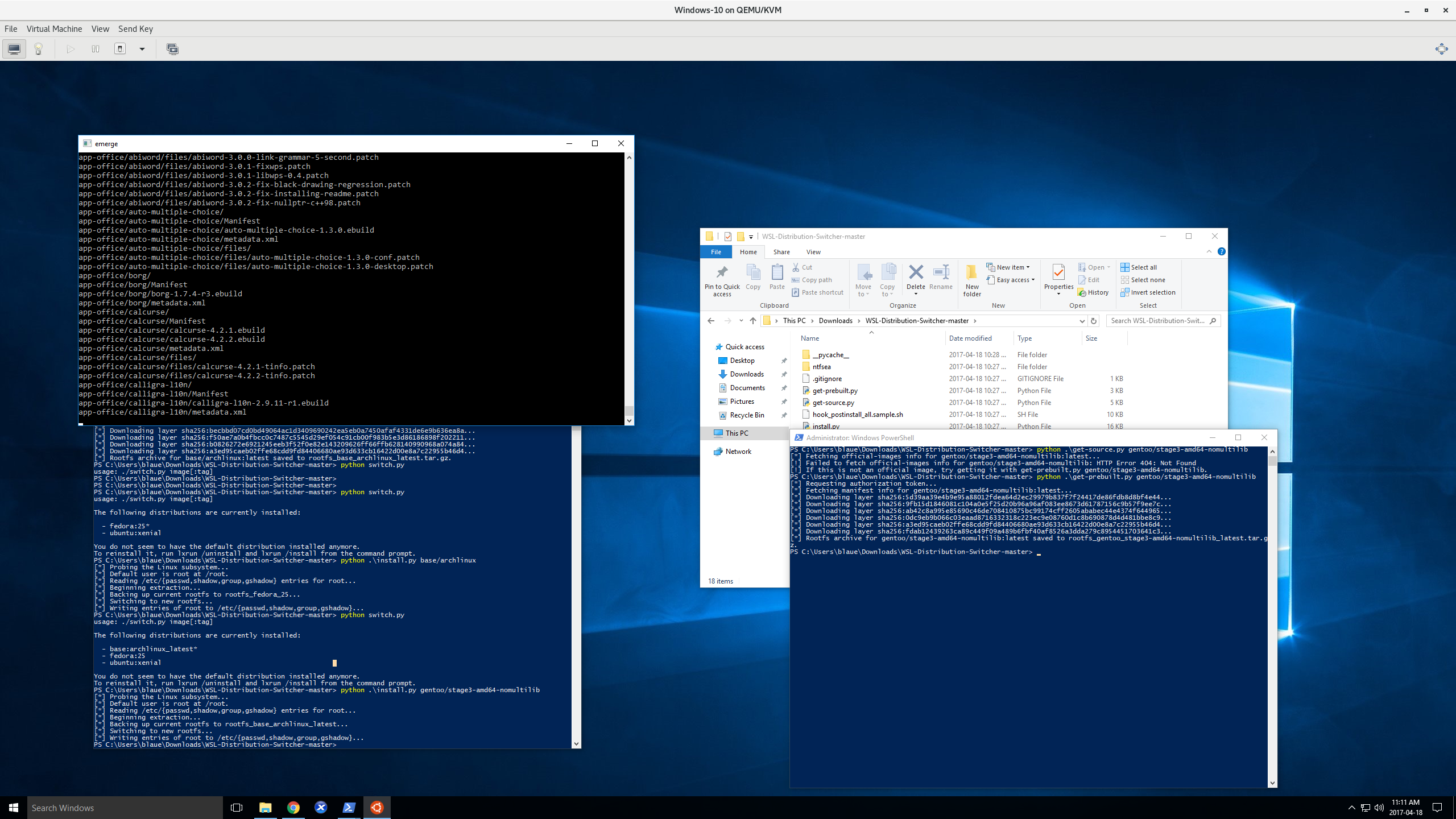Open the Windows Start menu
The image size is (1456, 819).
tap(14, 808)
